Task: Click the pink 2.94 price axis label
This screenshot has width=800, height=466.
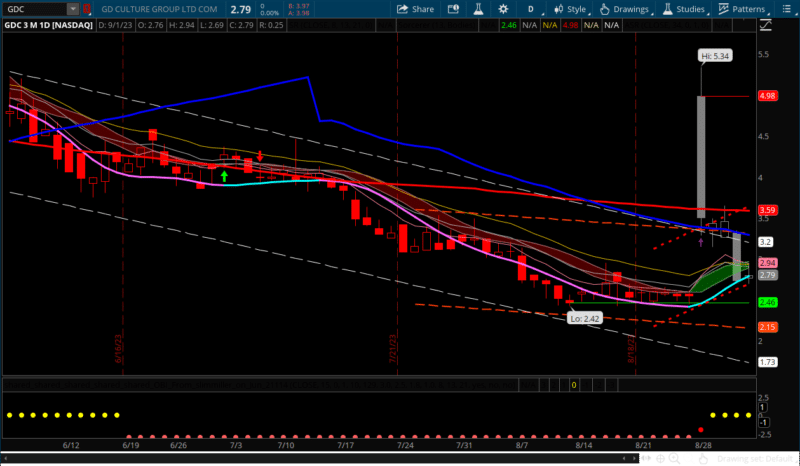Action: pyautogui.click(x=767, y=263)
